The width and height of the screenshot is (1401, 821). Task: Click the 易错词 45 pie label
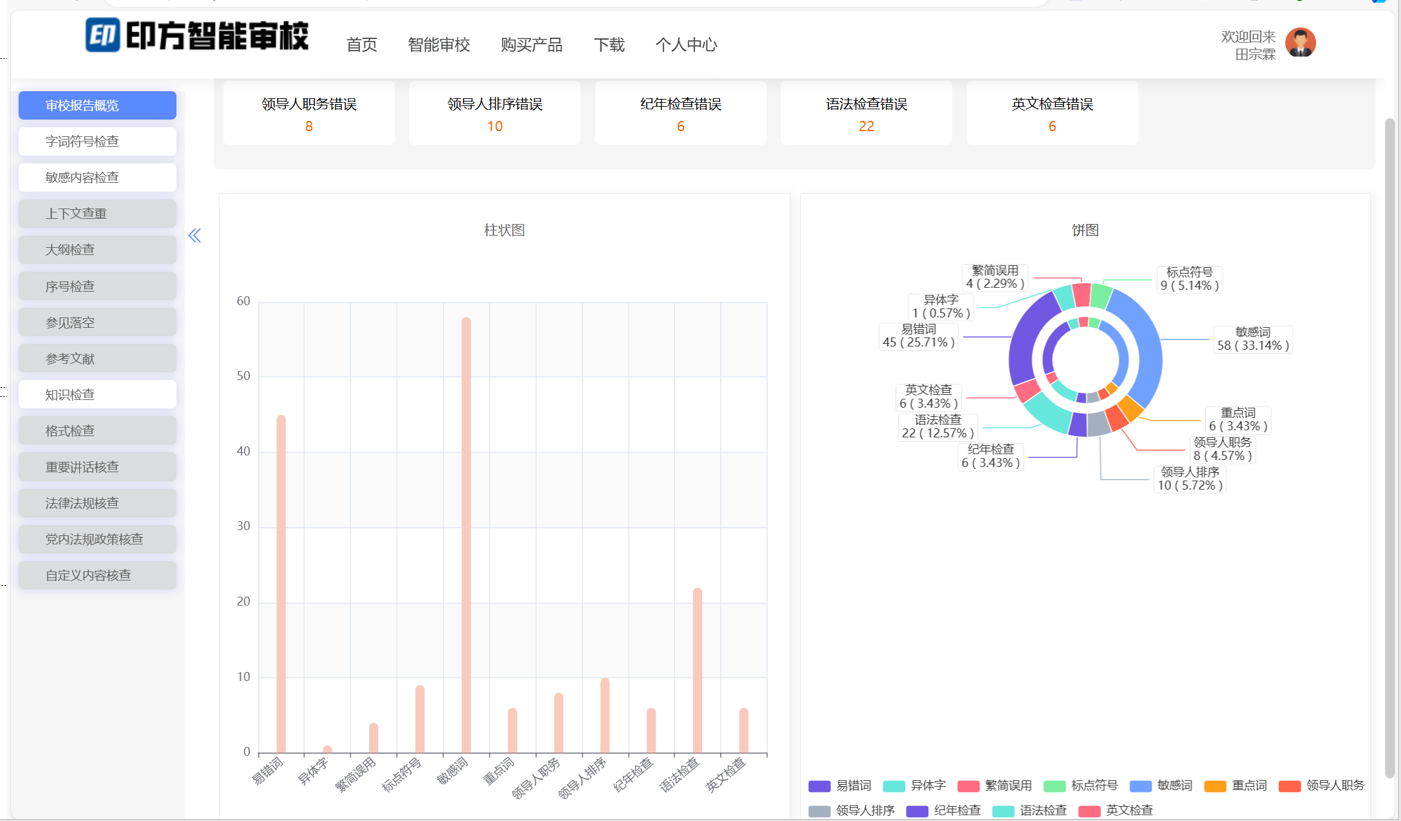coord(919,335)
